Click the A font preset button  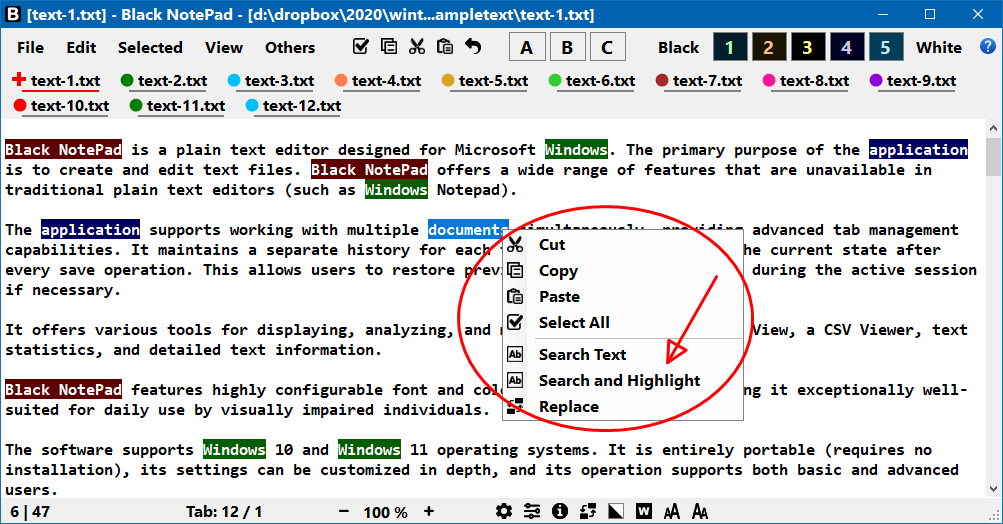click(x=526, y=47)
